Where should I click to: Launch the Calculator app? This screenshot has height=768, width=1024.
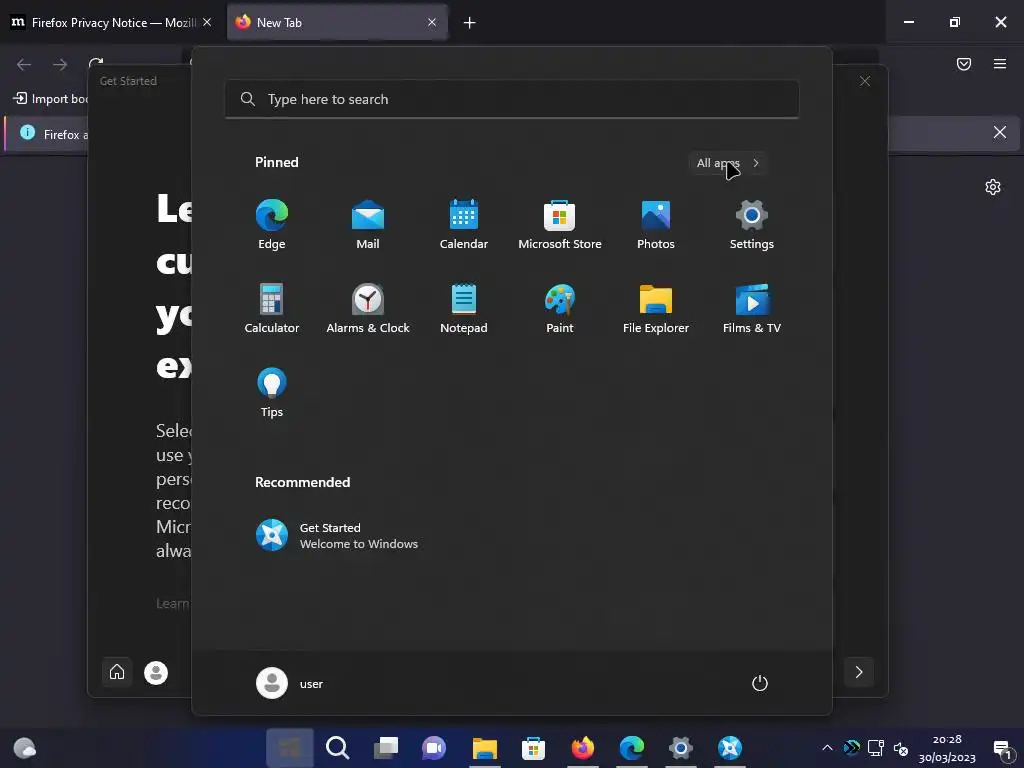272,308
